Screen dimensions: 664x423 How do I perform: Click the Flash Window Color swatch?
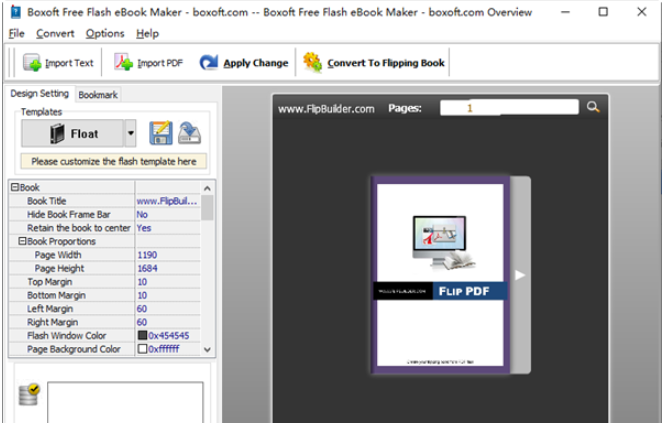point(142,335)
